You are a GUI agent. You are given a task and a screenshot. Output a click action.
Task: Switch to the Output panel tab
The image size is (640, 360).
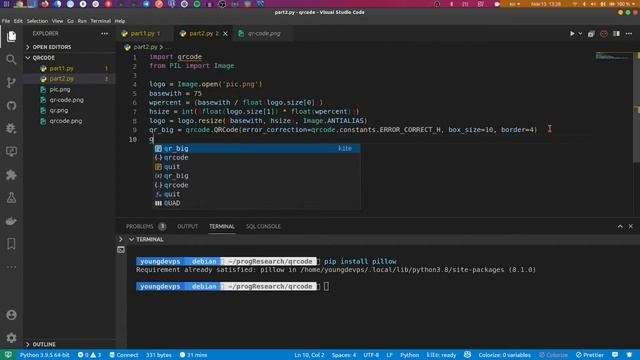point(187,226)
